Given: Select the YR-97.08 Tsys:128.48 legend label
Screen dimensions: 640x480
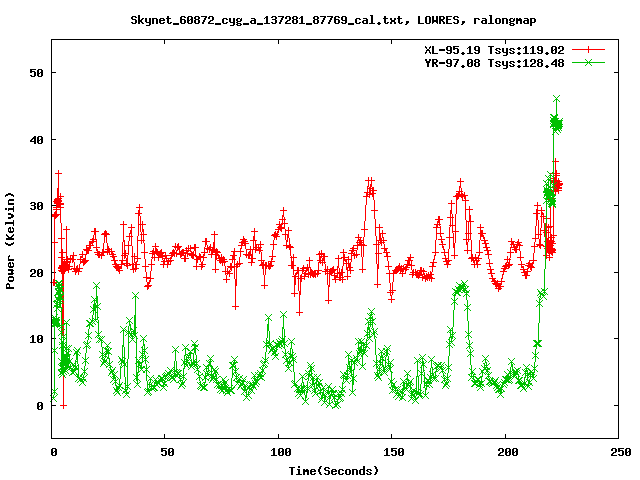Looking at the screenshot, I should [x=494, y=63].
